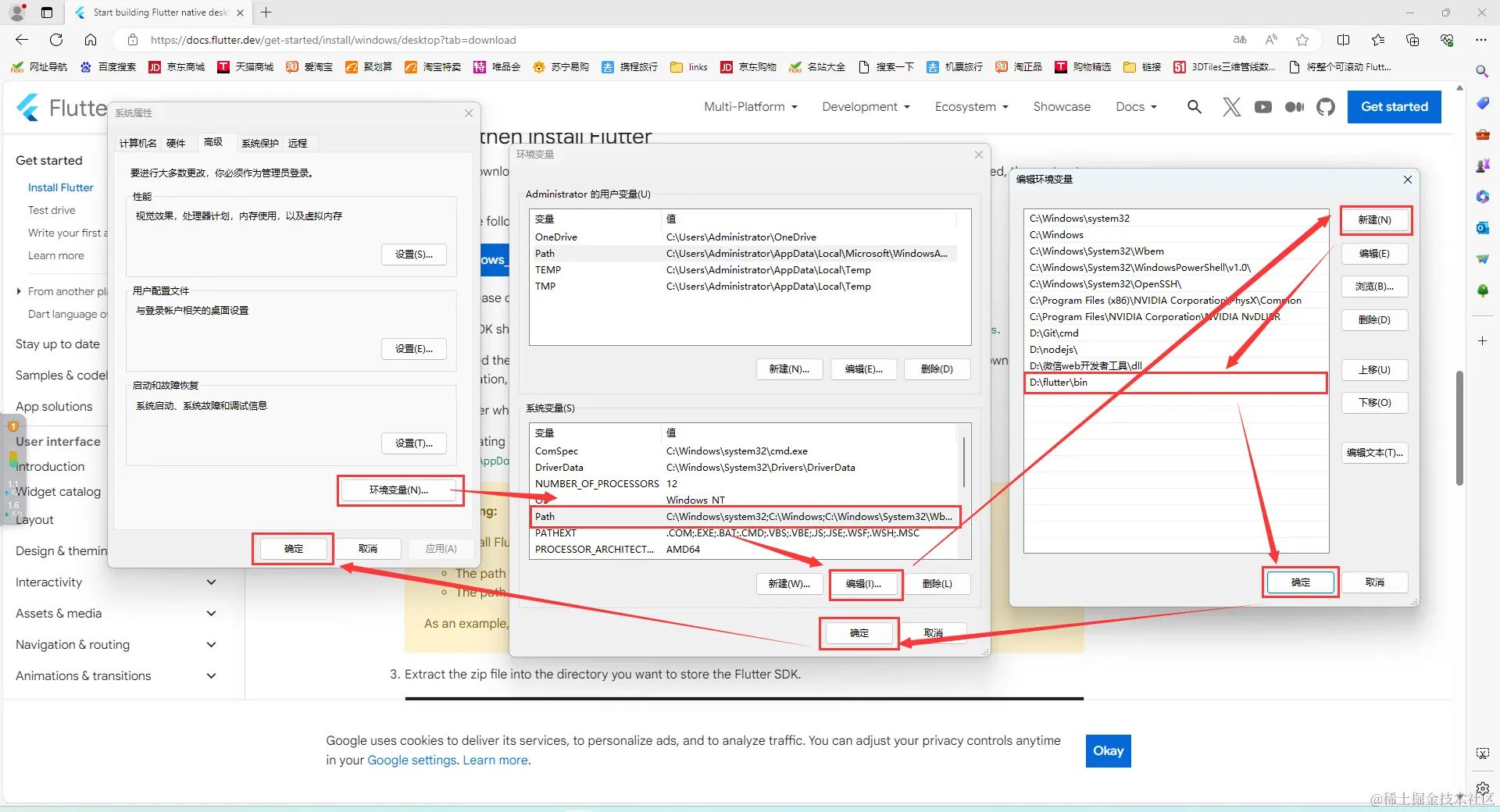Viewport: 1500px width, 812px height.
Task: Click the browser back arrow
Action: tap(22, 40)
